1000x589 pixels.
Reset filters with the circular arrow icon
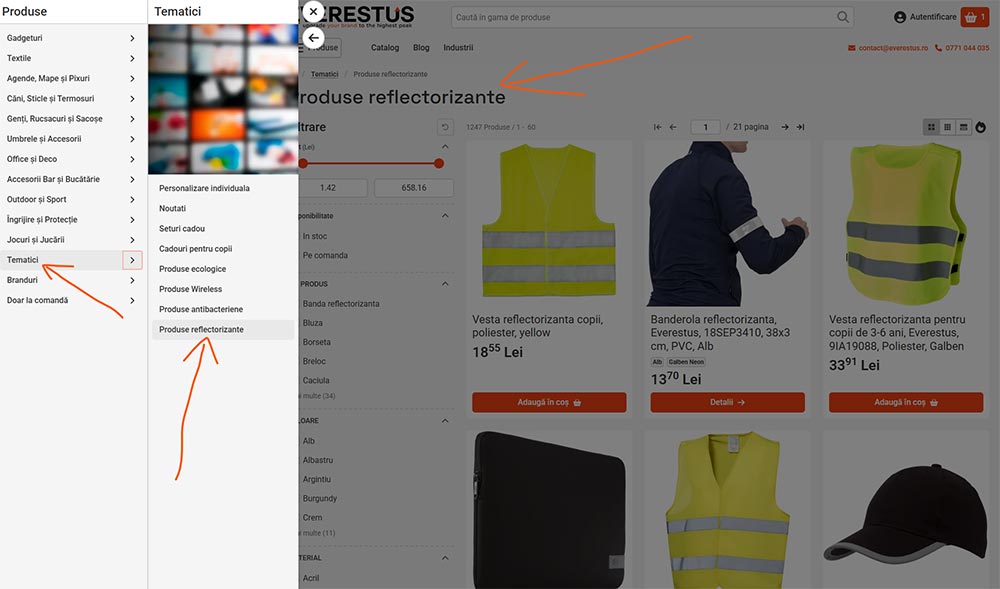pyautogui.click(x=445, y=126)
